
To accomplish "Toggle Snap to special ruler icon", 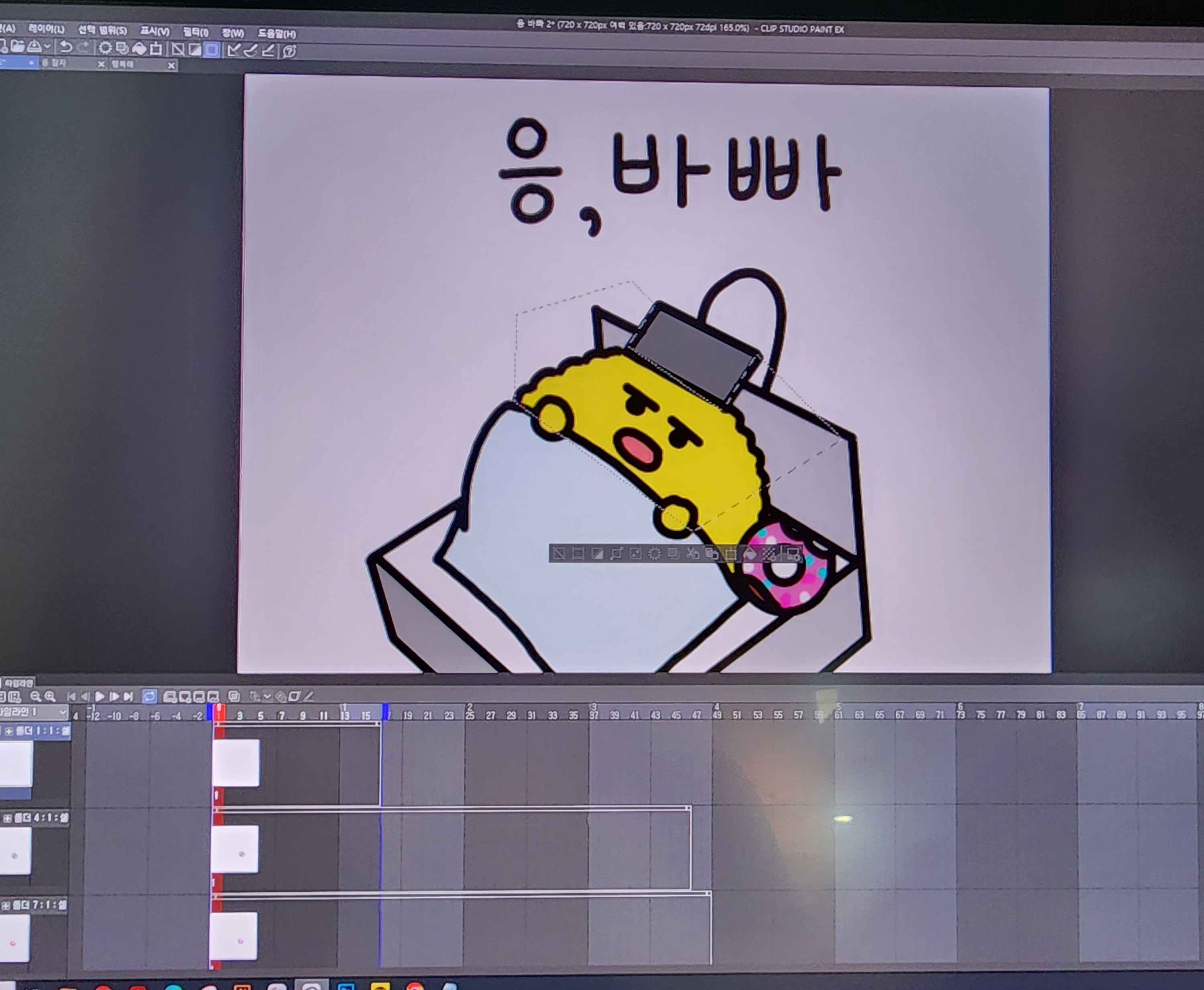I will coord(251,51).
